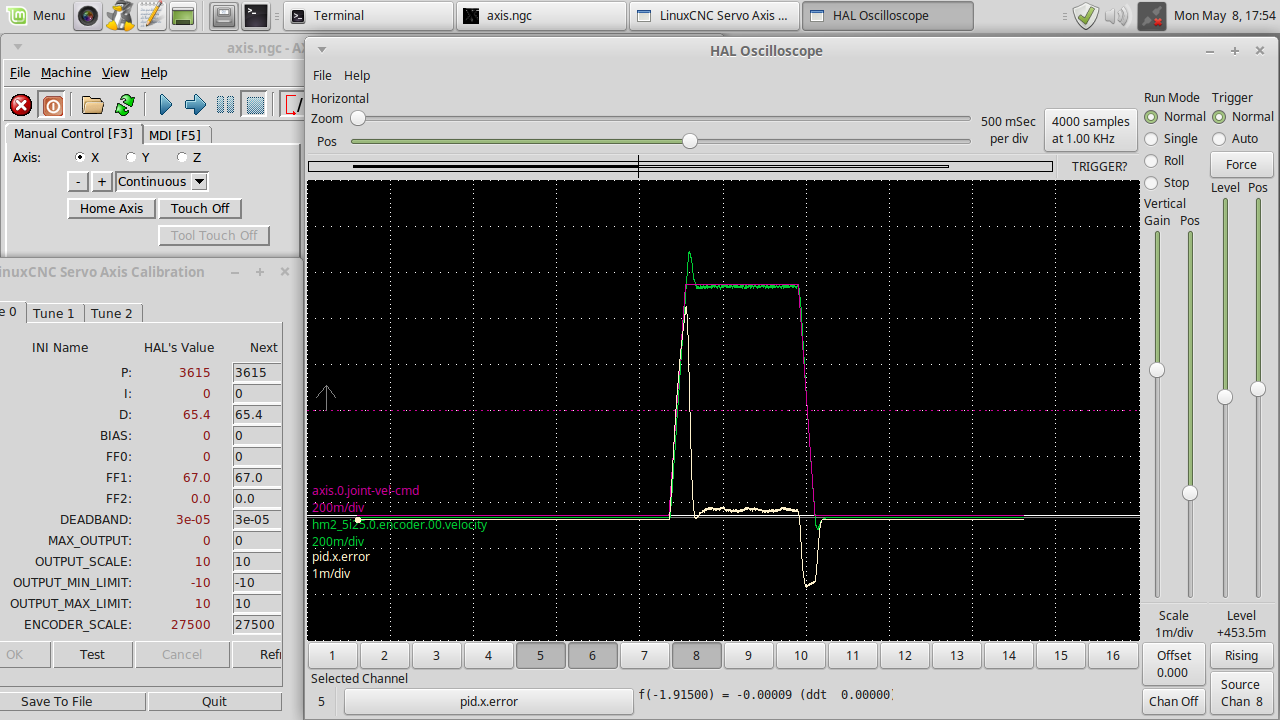Click the Touch Off button
Screen dimensions: 1280x720
200,208
